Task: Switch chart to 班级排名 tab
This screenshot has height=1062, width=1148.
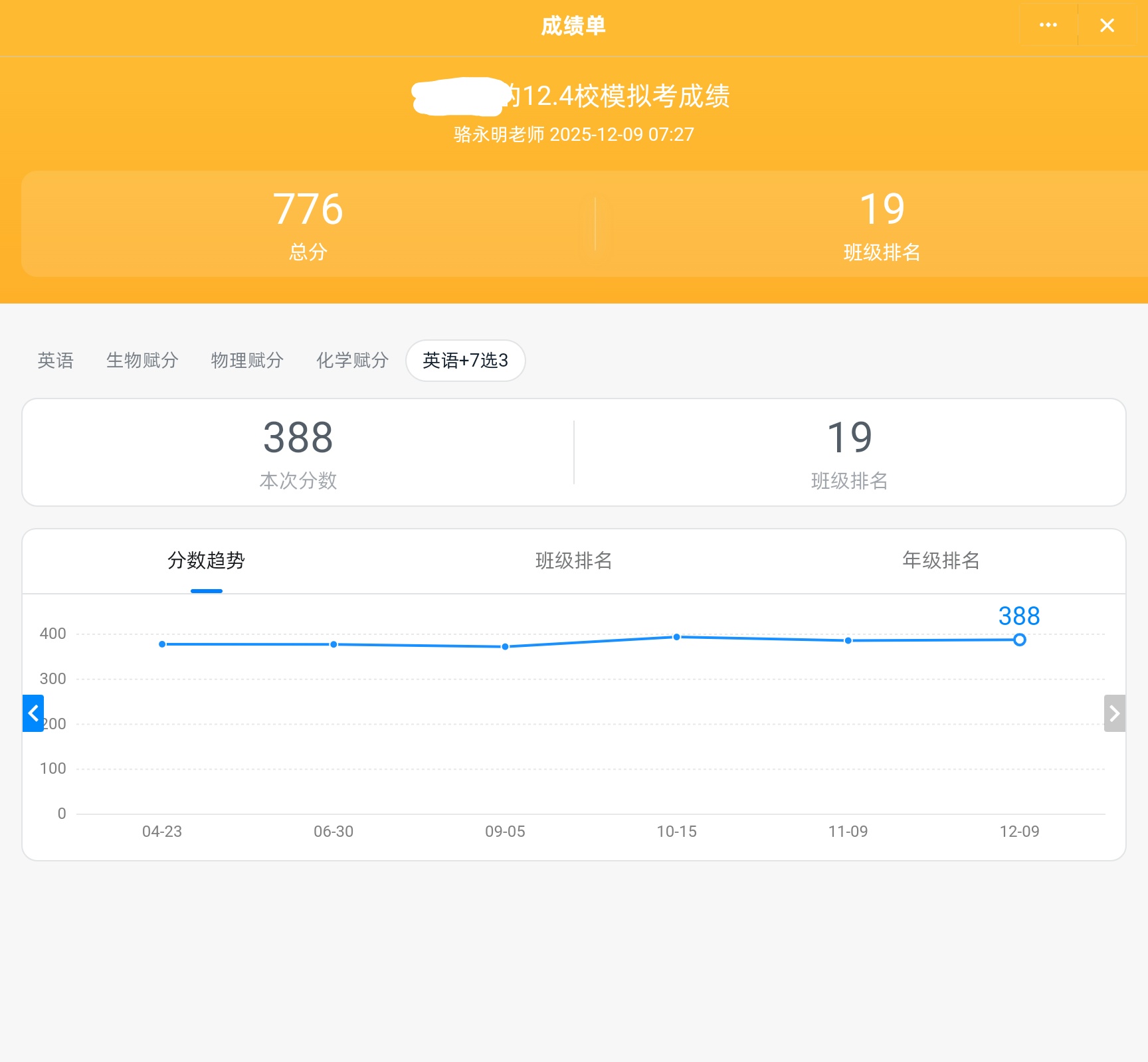Action: coord(573,561)
